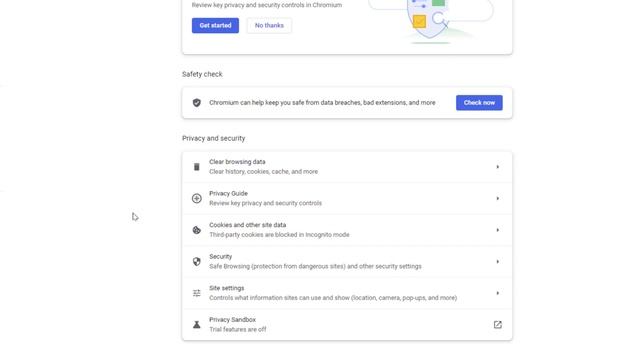This screenshot has height=360, width=640.
Task: Expand Privacy Guide row arrow
Action: click(x=498, y=198)
